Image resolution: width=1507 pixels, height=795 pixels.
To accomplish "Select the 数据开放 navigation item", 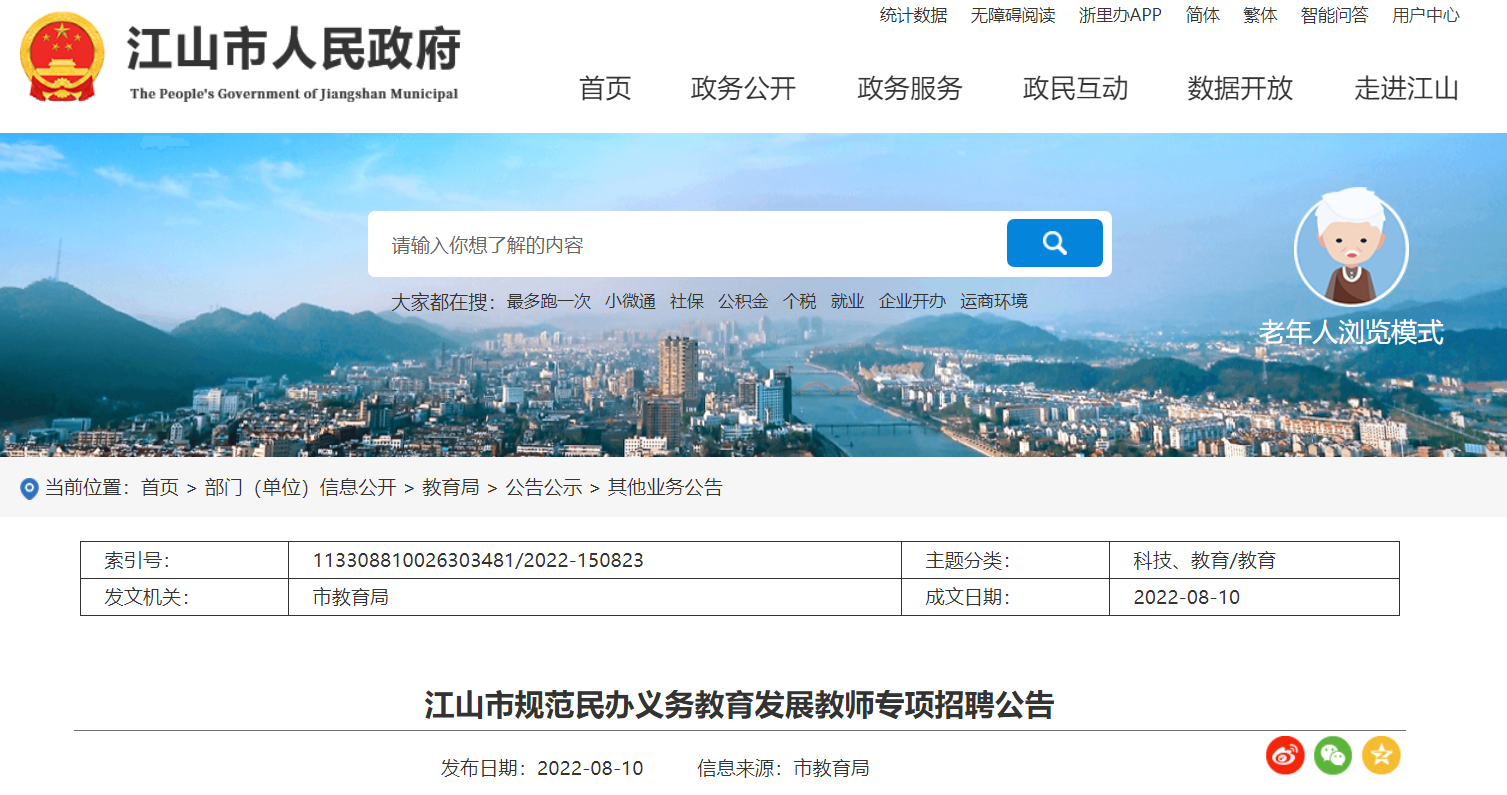I will tap(1240, 88).
